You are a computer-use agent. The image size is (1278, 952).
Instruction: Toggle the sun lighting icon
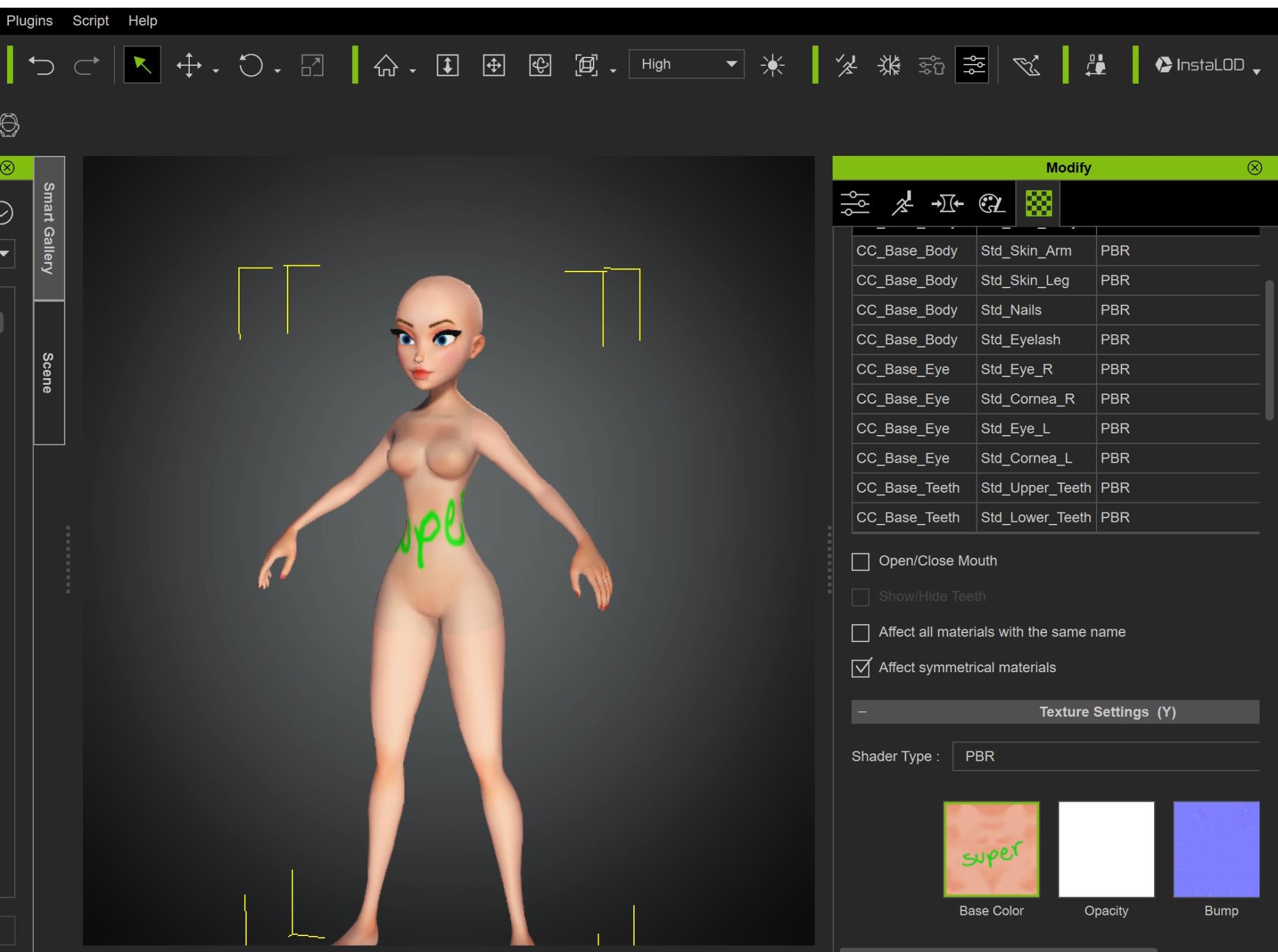773,65
